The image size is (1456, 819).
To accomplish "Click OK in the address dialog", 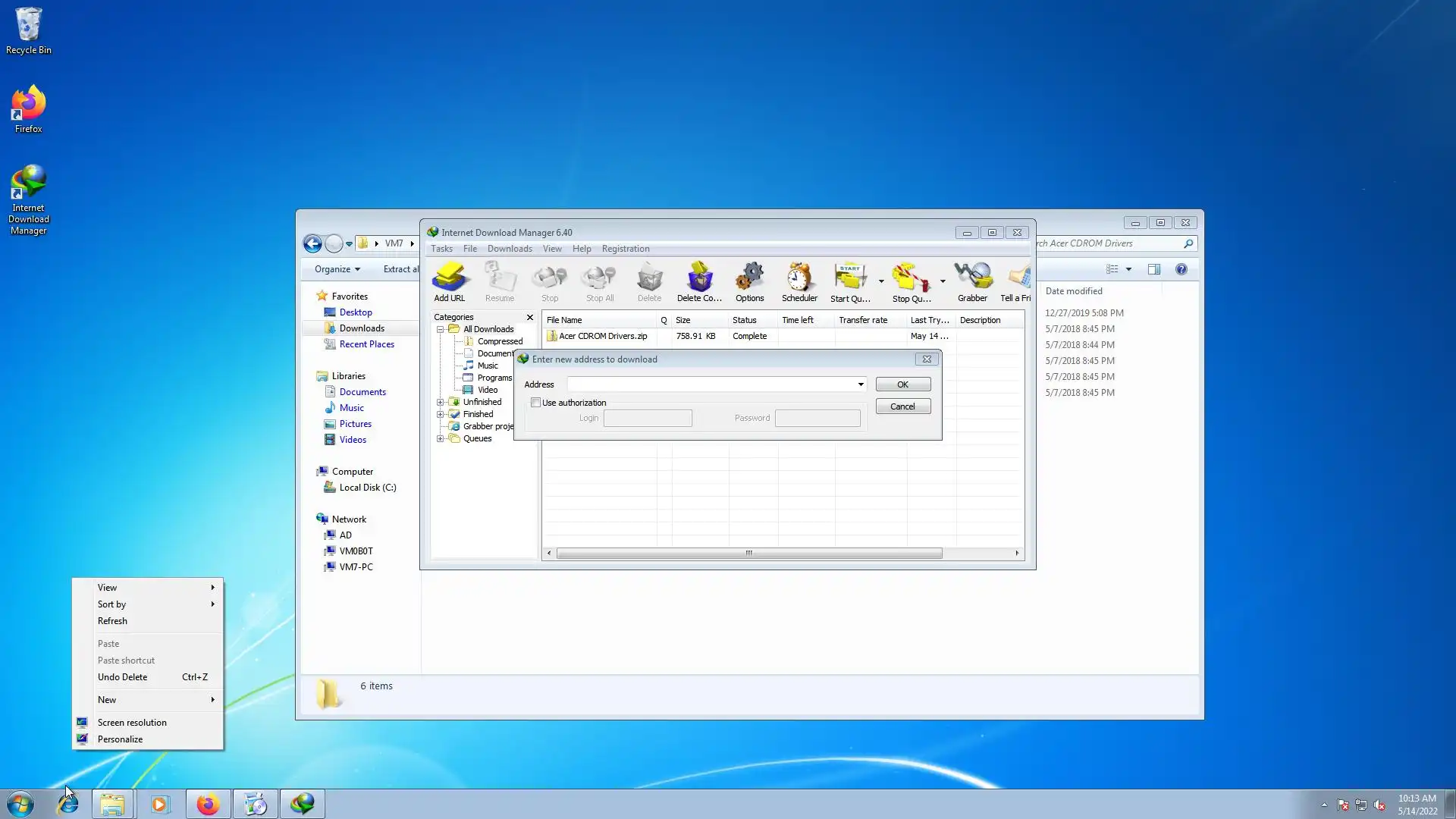I will 902,384.
